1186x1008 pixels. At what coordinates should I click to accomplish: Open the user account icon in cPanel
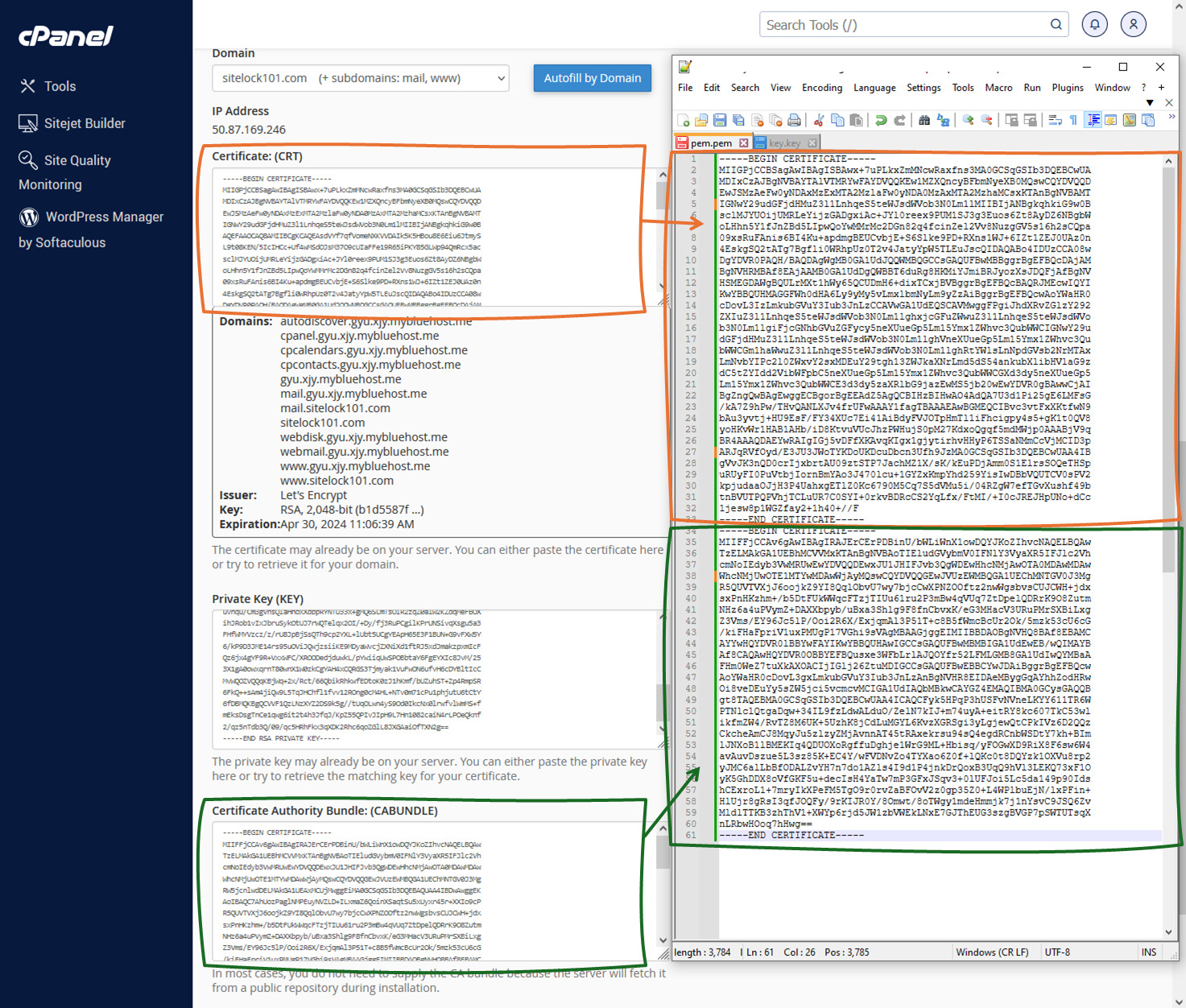(1133, 24)
